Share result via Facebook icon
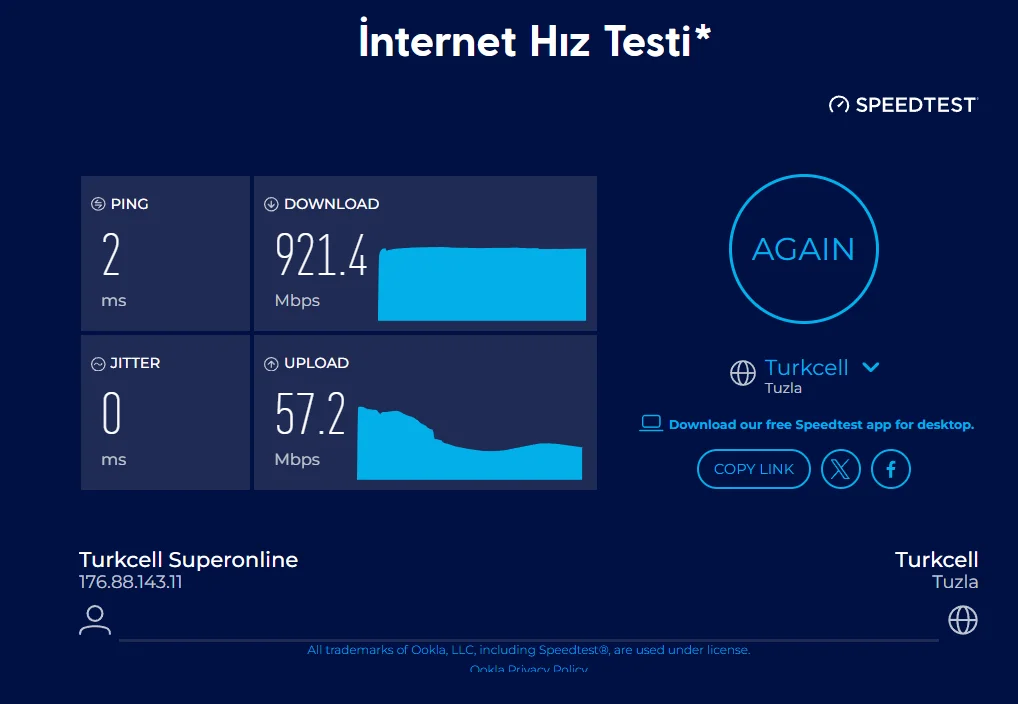The height and width of the screenshot is (704, 1018). click(x=891, y=469)
